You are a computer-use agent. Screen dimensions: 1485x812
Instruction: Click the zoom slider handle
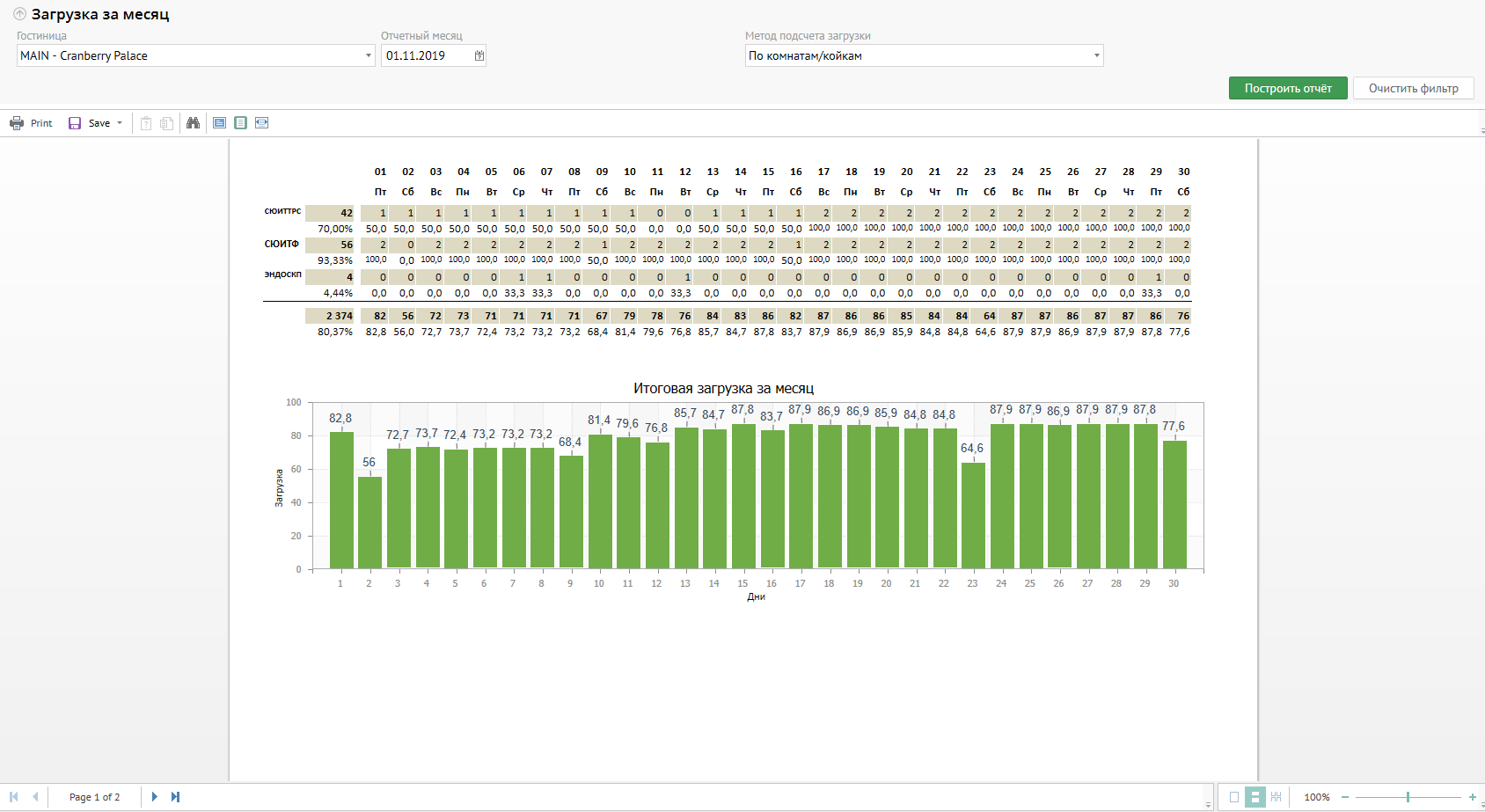(1408, 797)
